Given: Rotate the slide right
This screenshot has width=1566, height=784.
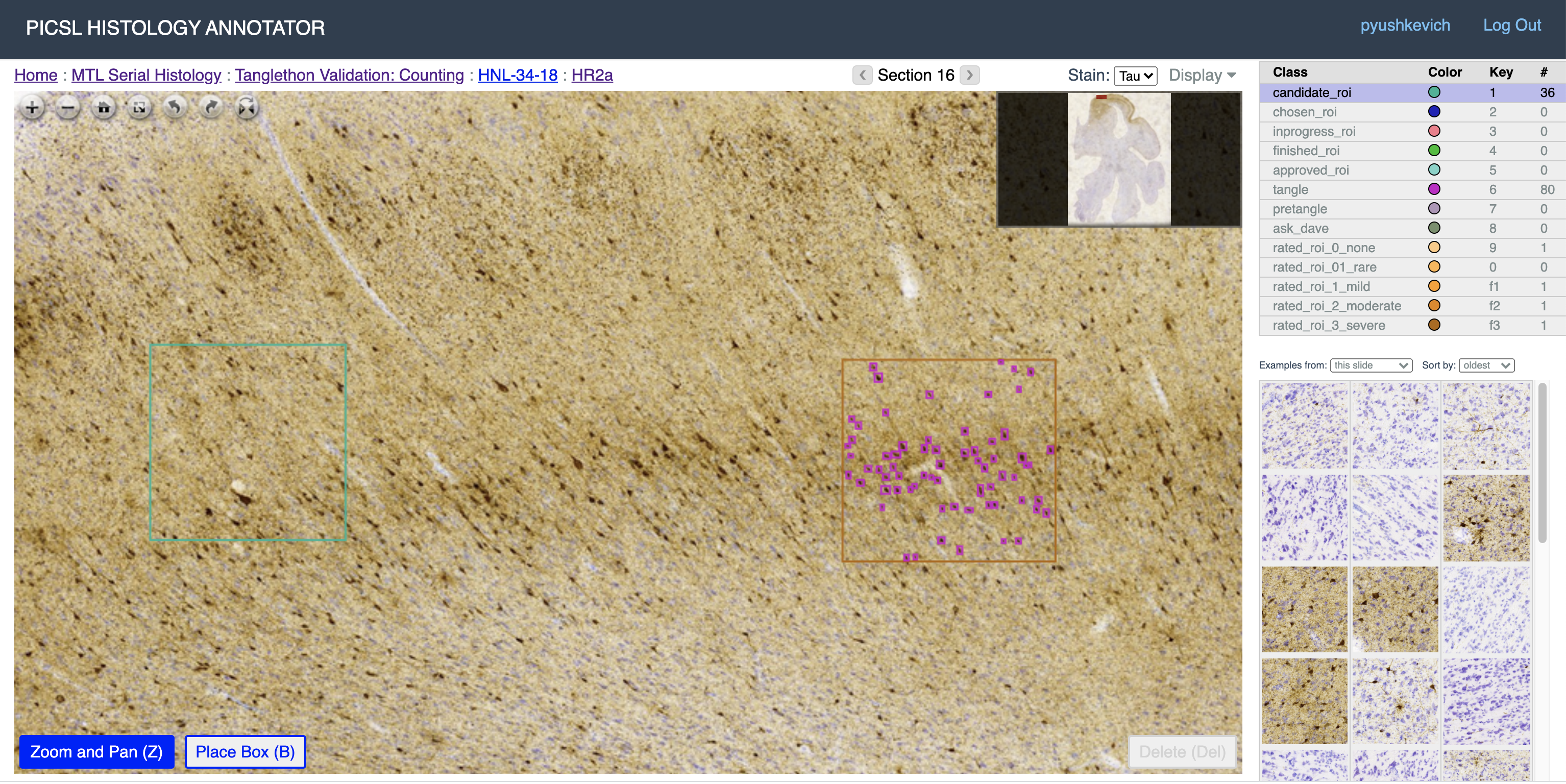Looking at the screenshot, I should (211, 108).
